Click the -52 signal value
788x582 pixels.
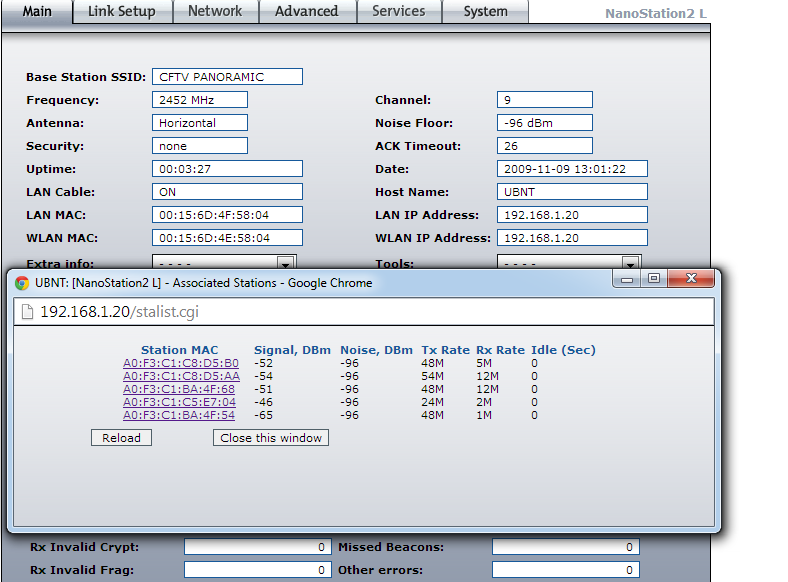click(x=263, y=363)
